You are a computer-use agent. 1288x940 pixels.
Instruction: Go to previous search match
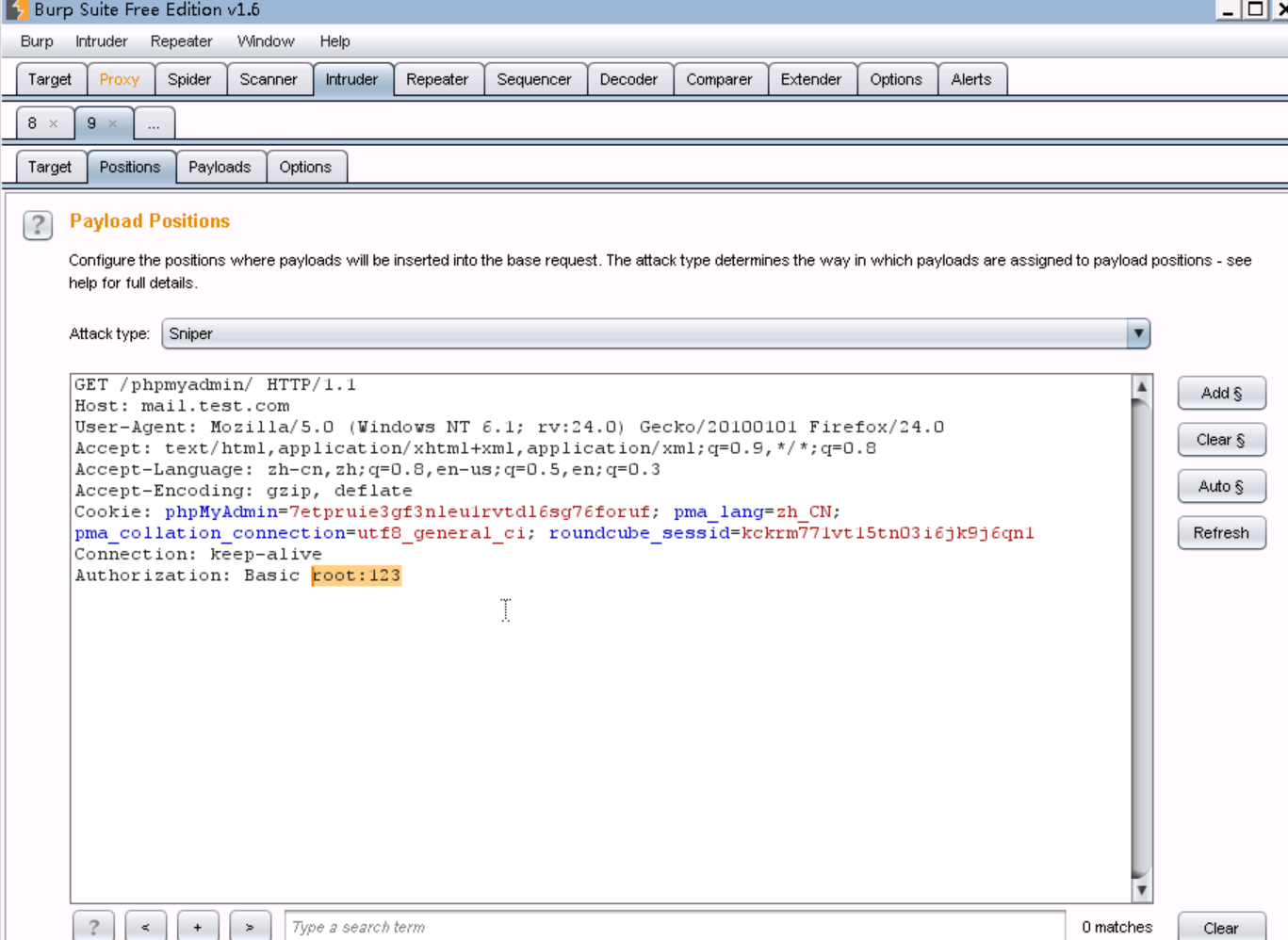coord(145,927)
